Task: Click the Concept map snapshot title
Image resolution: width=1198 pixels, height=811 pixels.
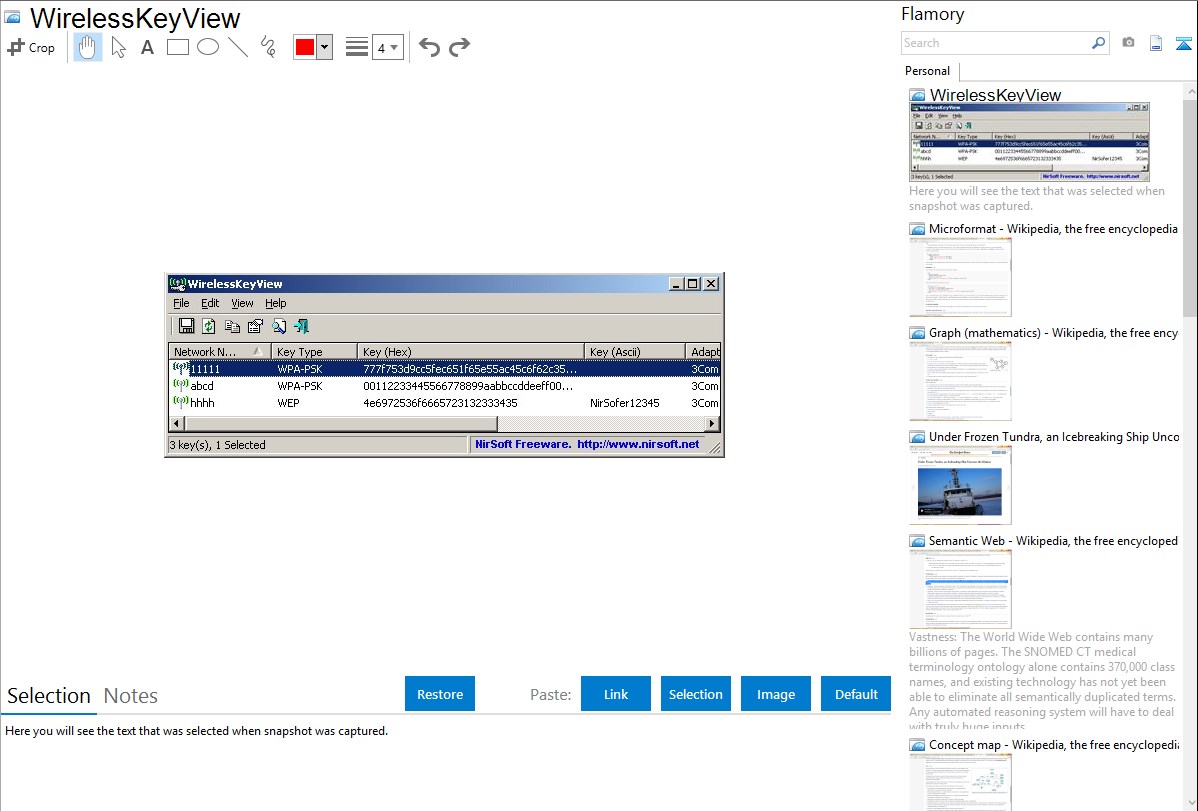Action: coord(1053,744)
